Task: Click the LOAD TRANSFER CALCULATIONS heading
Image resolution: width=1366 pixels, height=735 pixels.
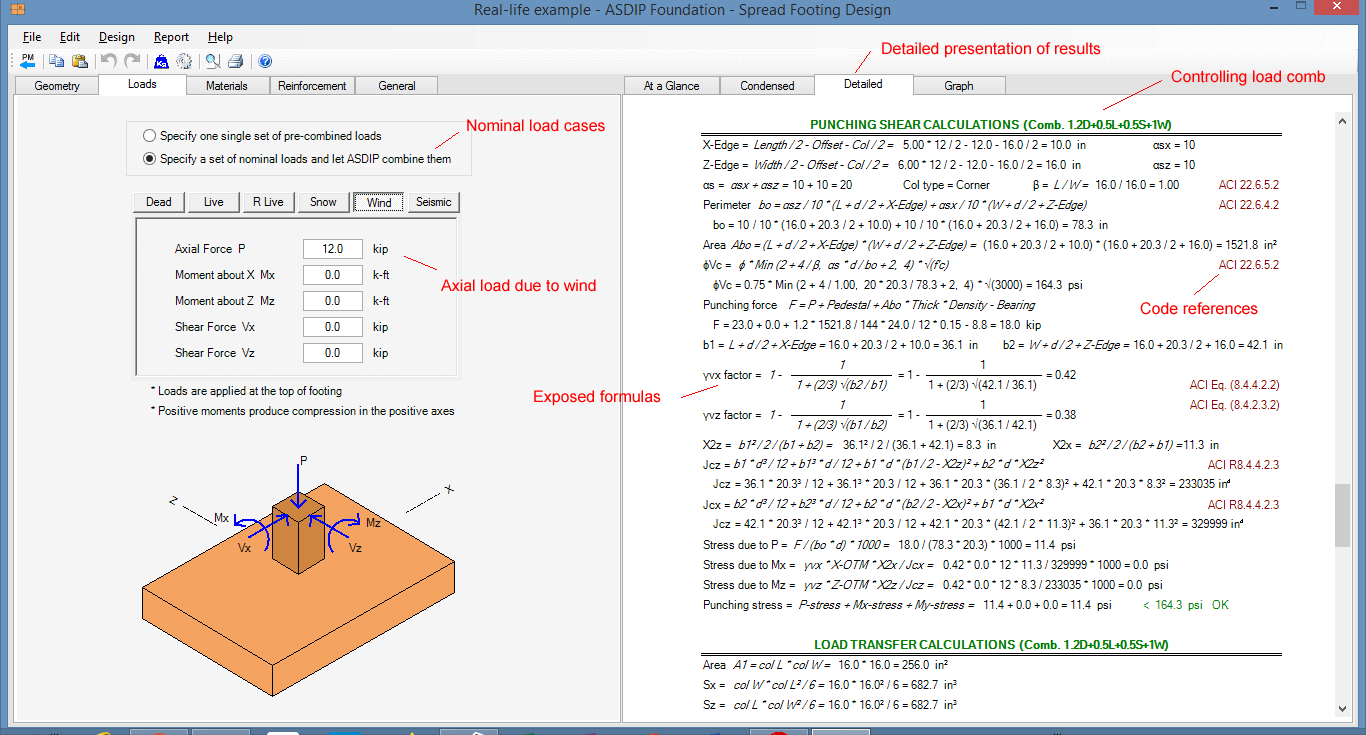Action: 991,645
